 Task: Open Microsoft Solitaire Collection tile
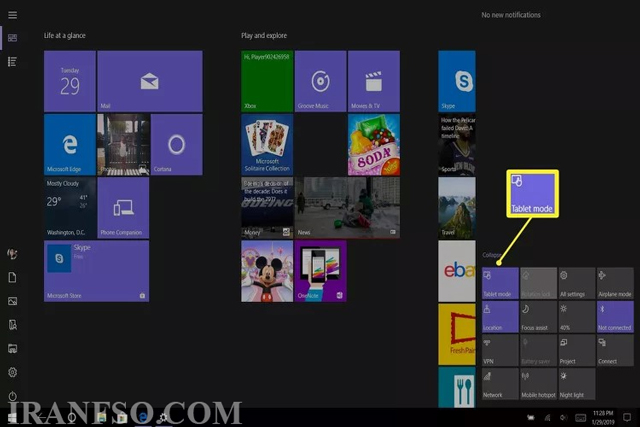coord(267,145)
